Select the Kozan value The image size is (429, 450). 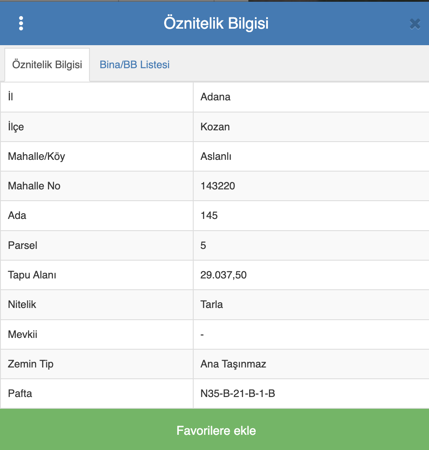[215, 127]
